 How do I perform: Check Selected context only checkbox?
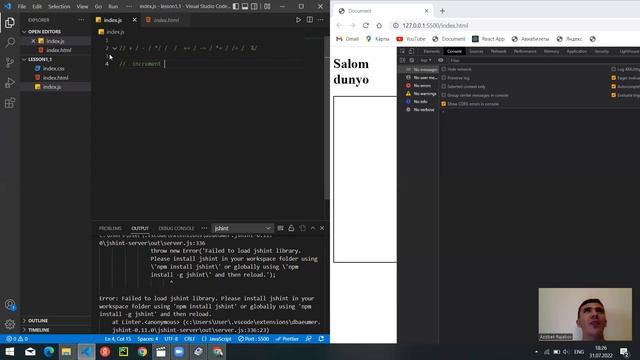(444, 86)
